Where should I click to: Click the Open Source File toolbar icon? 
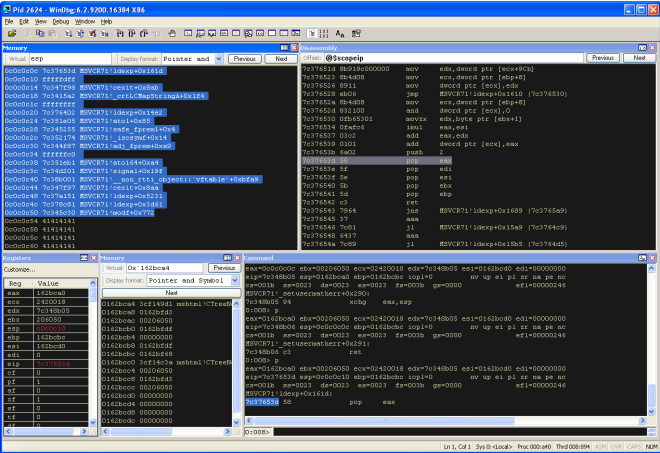12,33
